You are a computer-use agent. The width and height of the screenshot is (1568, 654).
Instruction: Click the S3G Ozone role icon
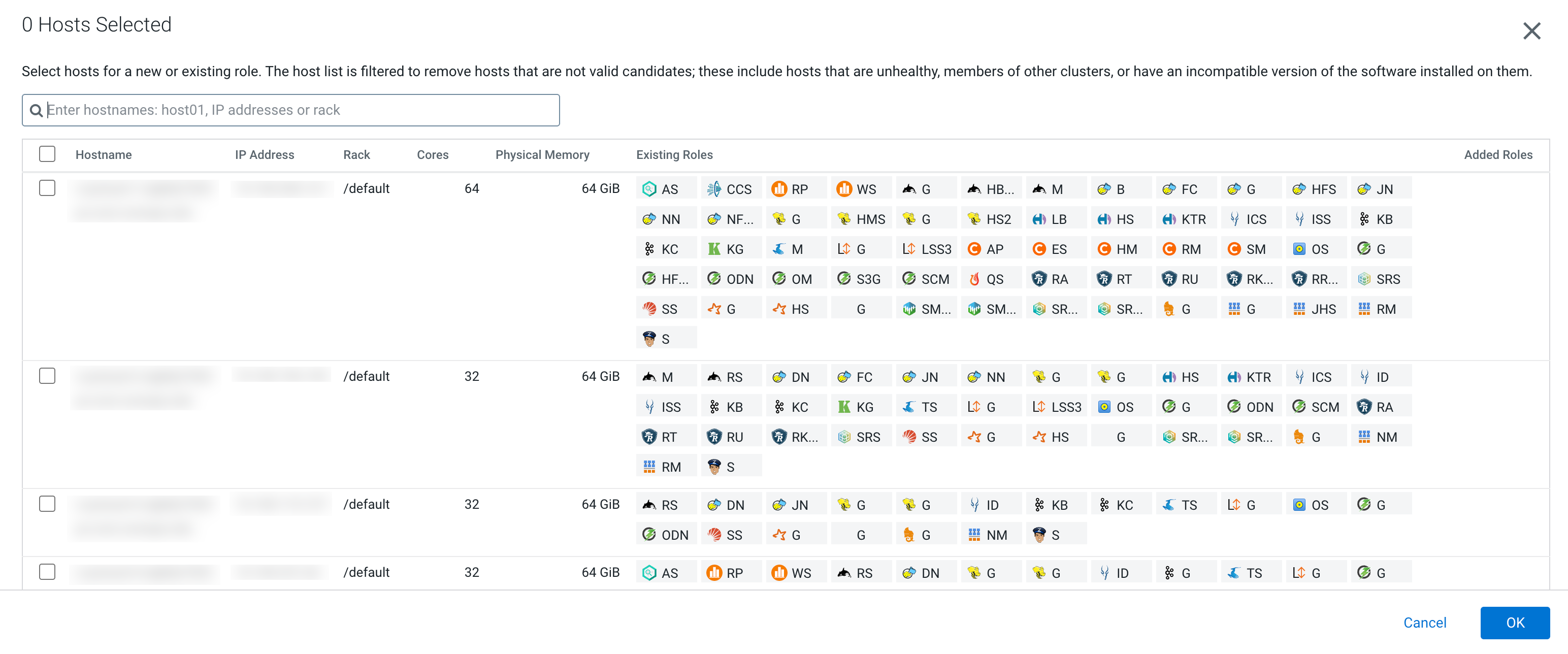(x=844, y=279)
